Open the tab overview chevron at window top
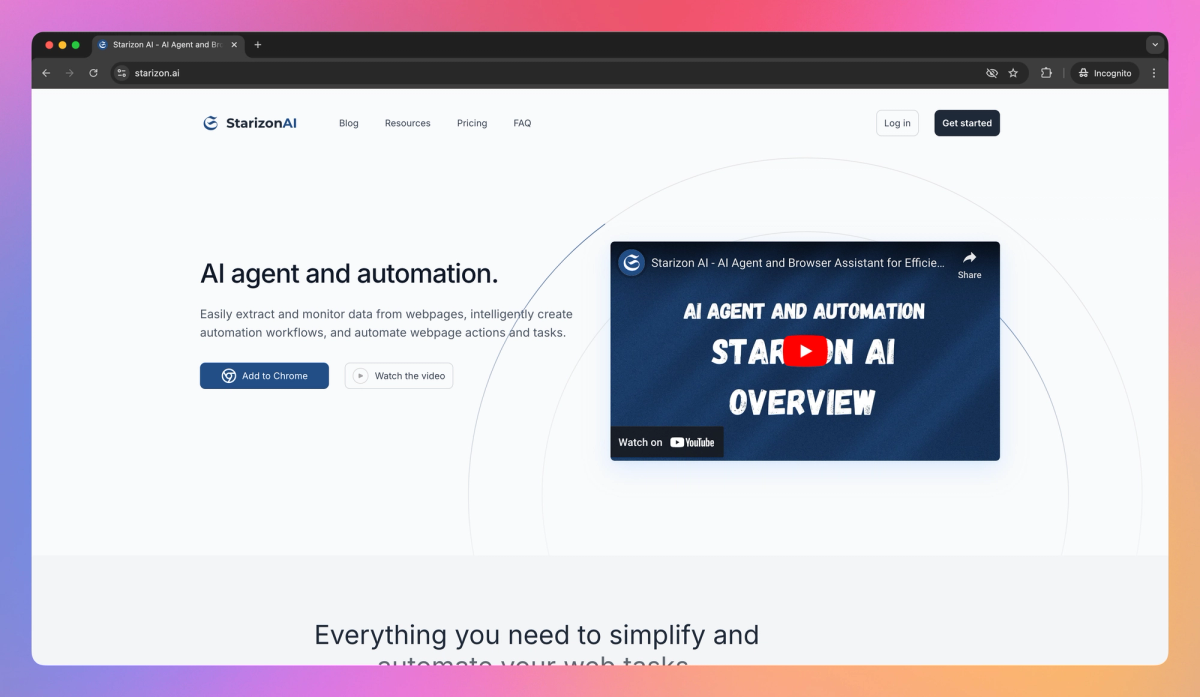This screenshot has width=1200, height=697. pos(1154,44)
